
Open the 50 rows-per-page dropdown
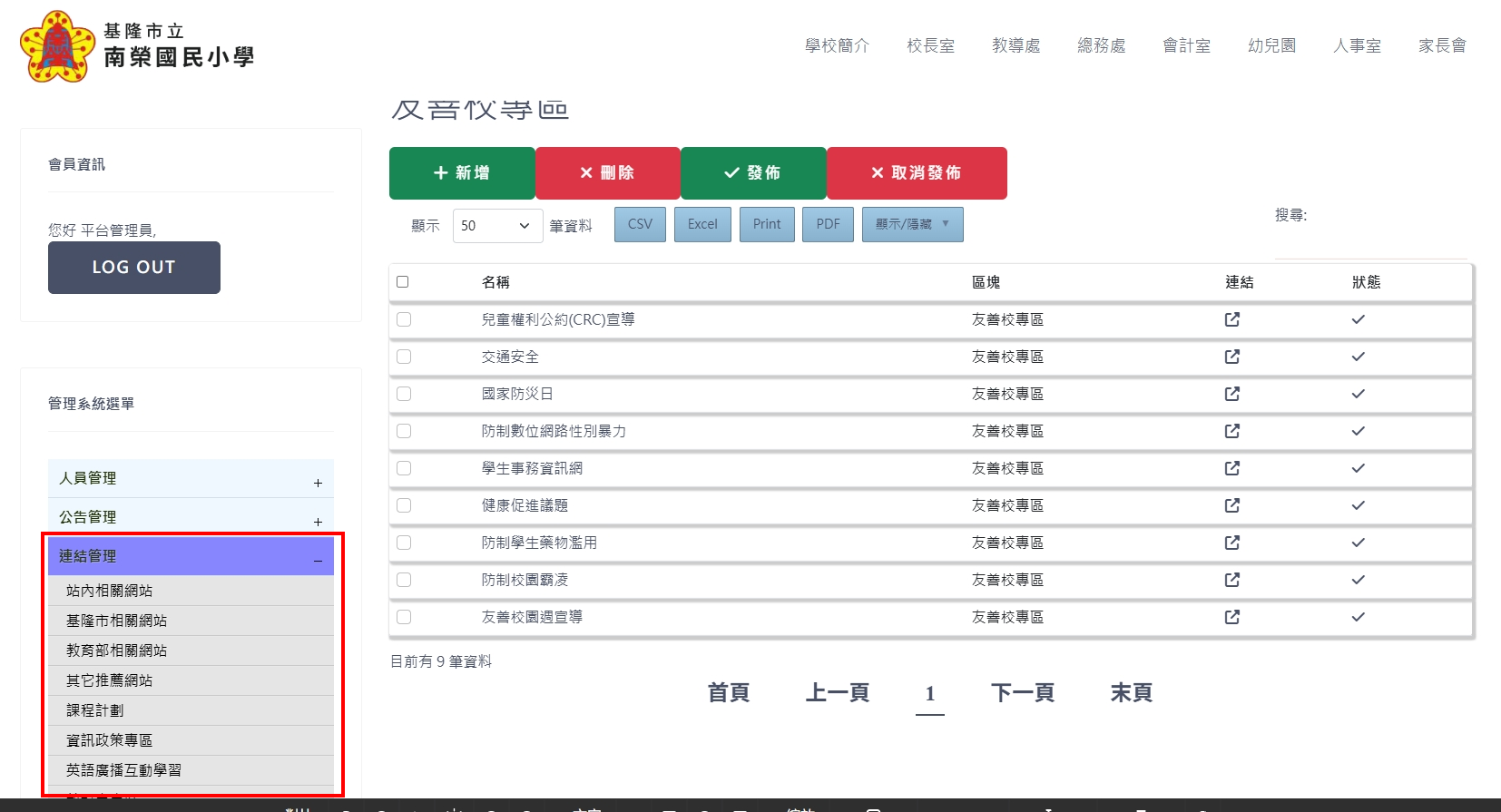tap(496, 226)
